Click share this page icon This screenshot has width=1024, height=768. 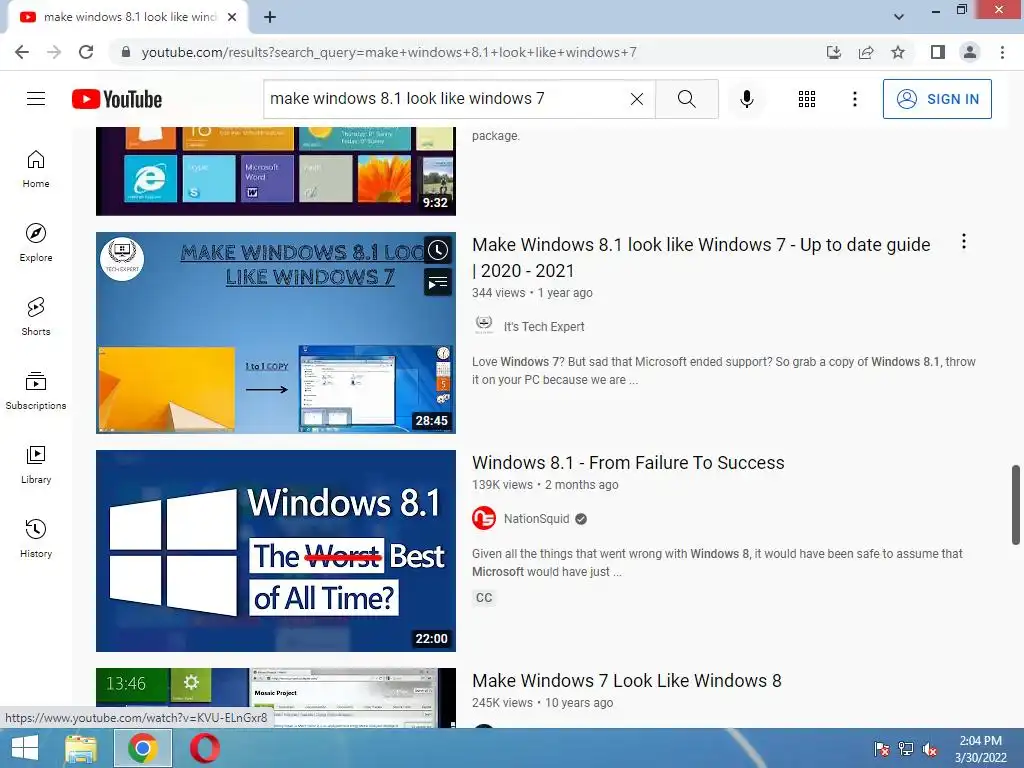(866, 52)
